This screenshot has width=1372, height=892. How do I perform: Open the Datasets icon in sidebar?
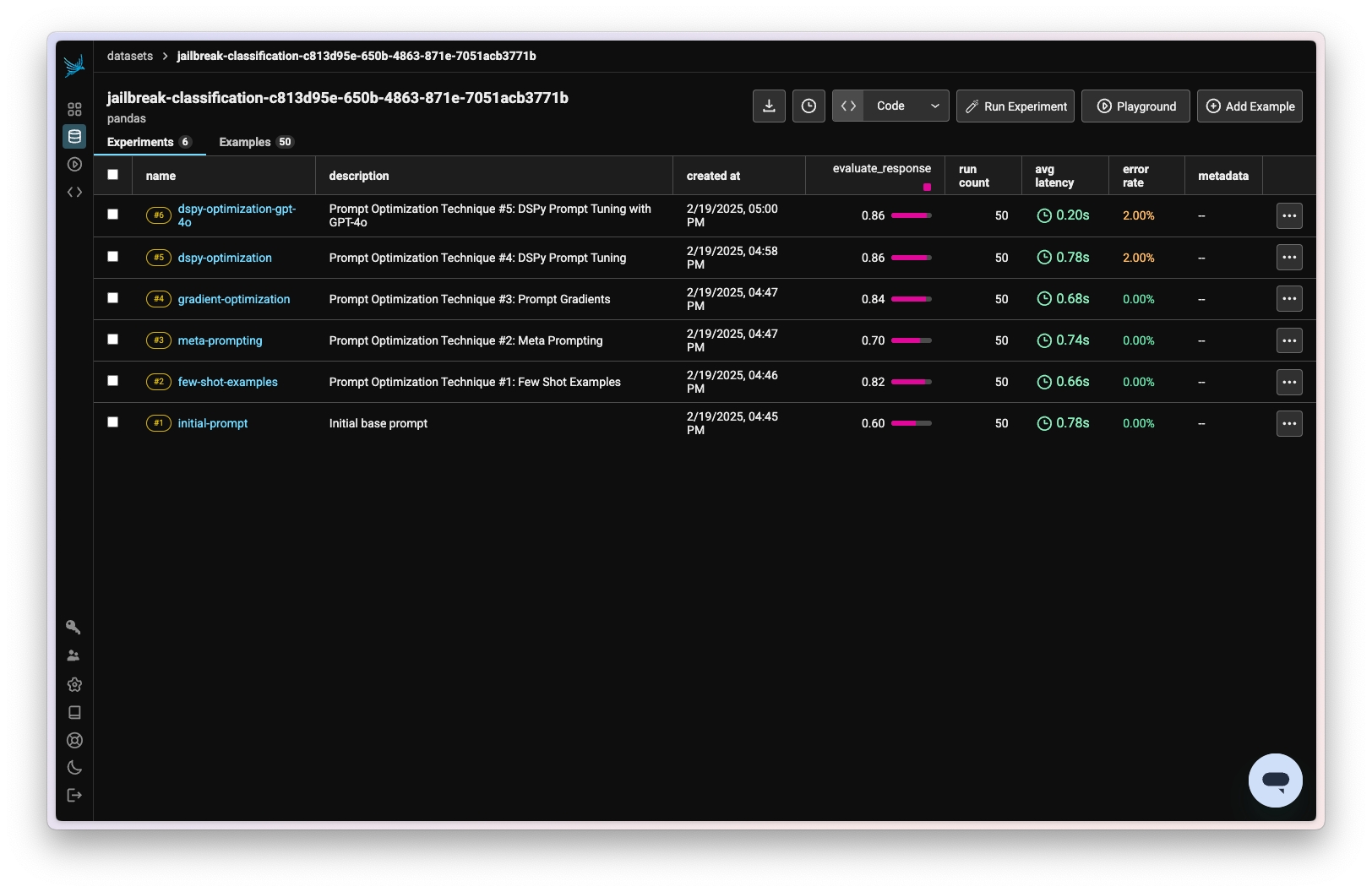click(x=74, y=137)
